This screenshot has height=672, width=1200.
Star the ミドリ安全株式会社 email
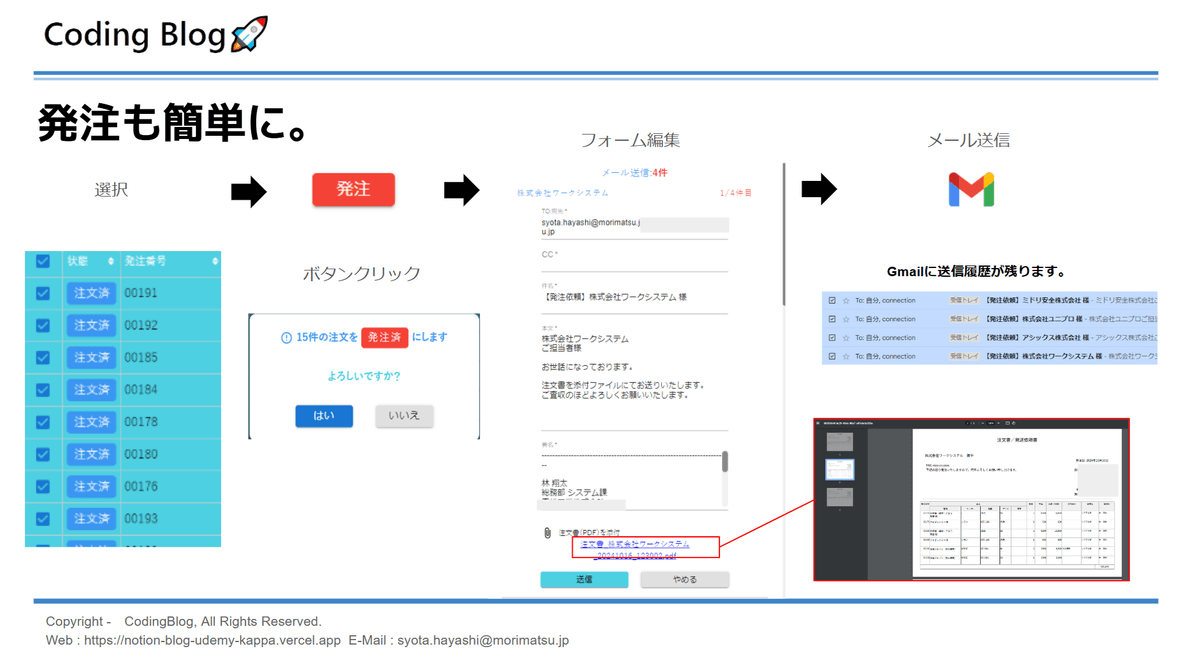pyautogui.click(x=846, y=300)
